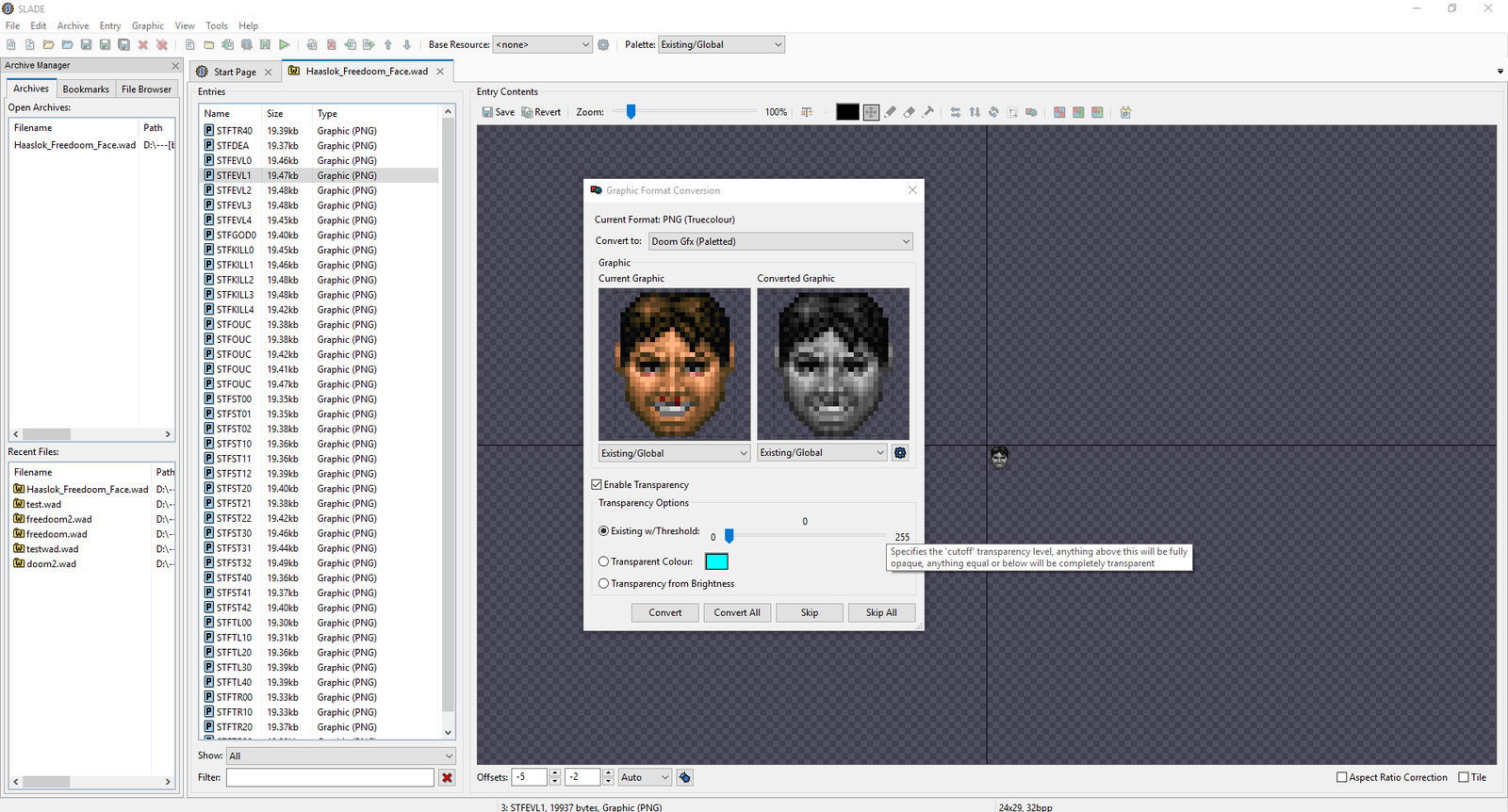Click the mirror graphic horizontally icon
The image size is (1508, 812).
pos(956,112)
